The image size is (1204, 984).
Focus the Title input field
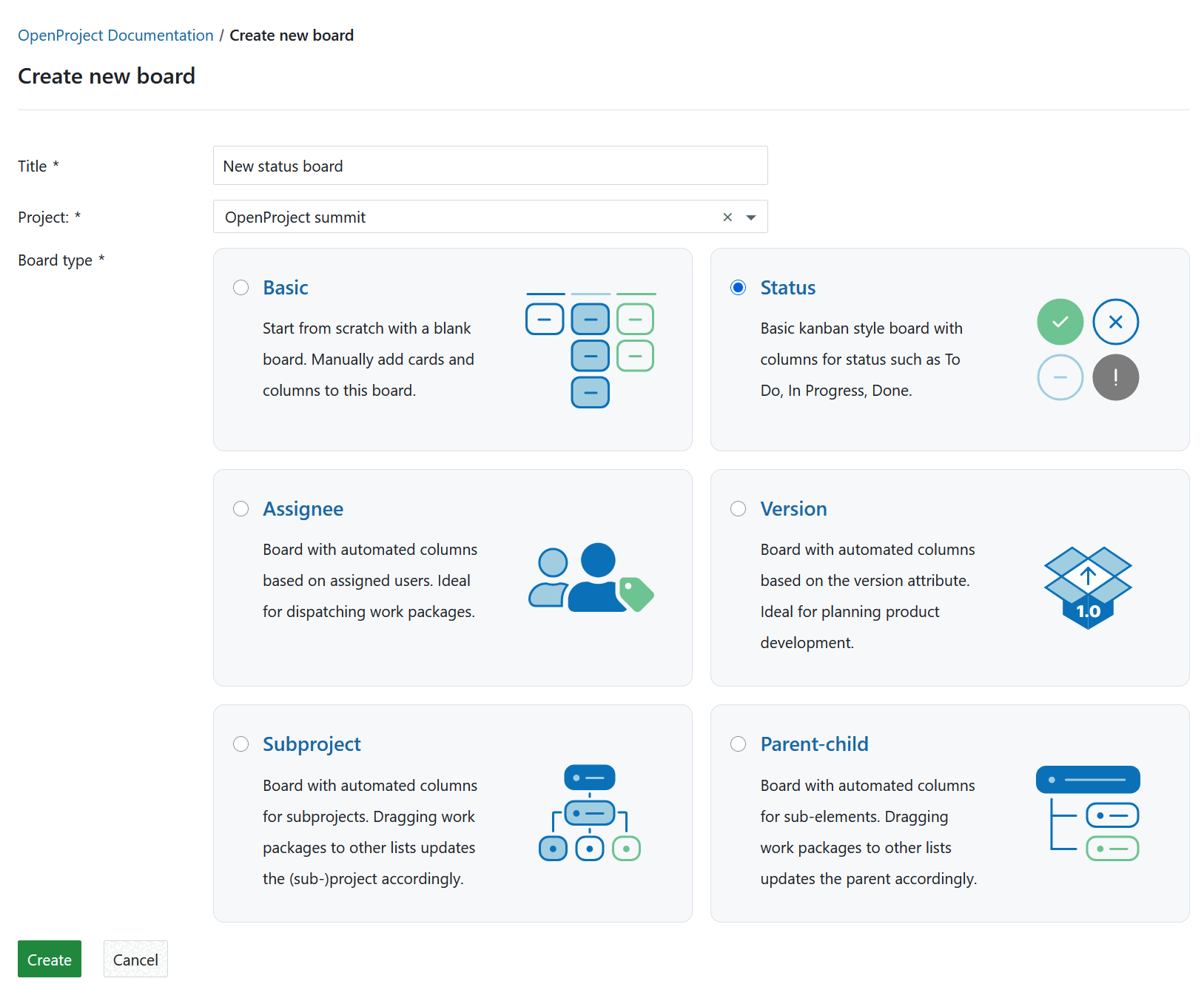[490, 166]
